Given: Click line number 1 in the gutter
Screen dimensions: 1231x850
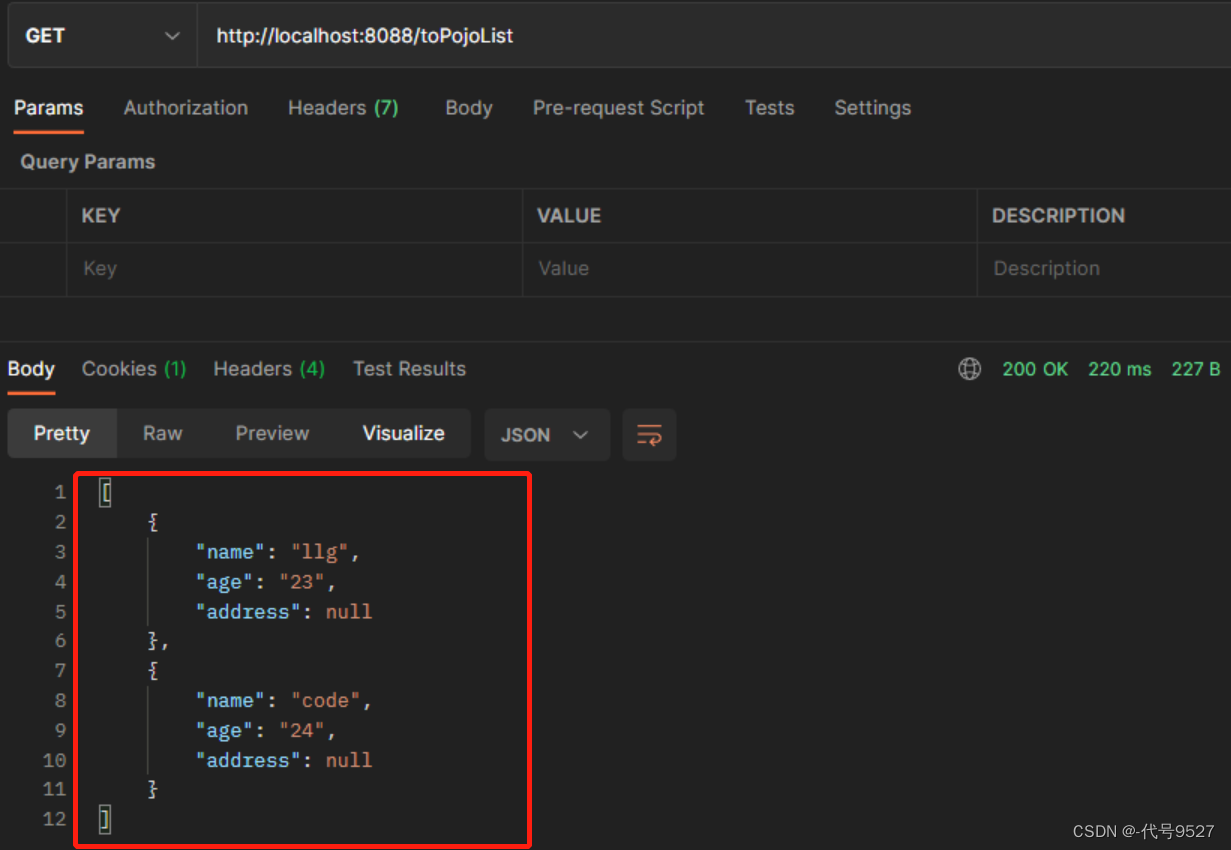Looking at the screenshot, I should coord(60,492).
